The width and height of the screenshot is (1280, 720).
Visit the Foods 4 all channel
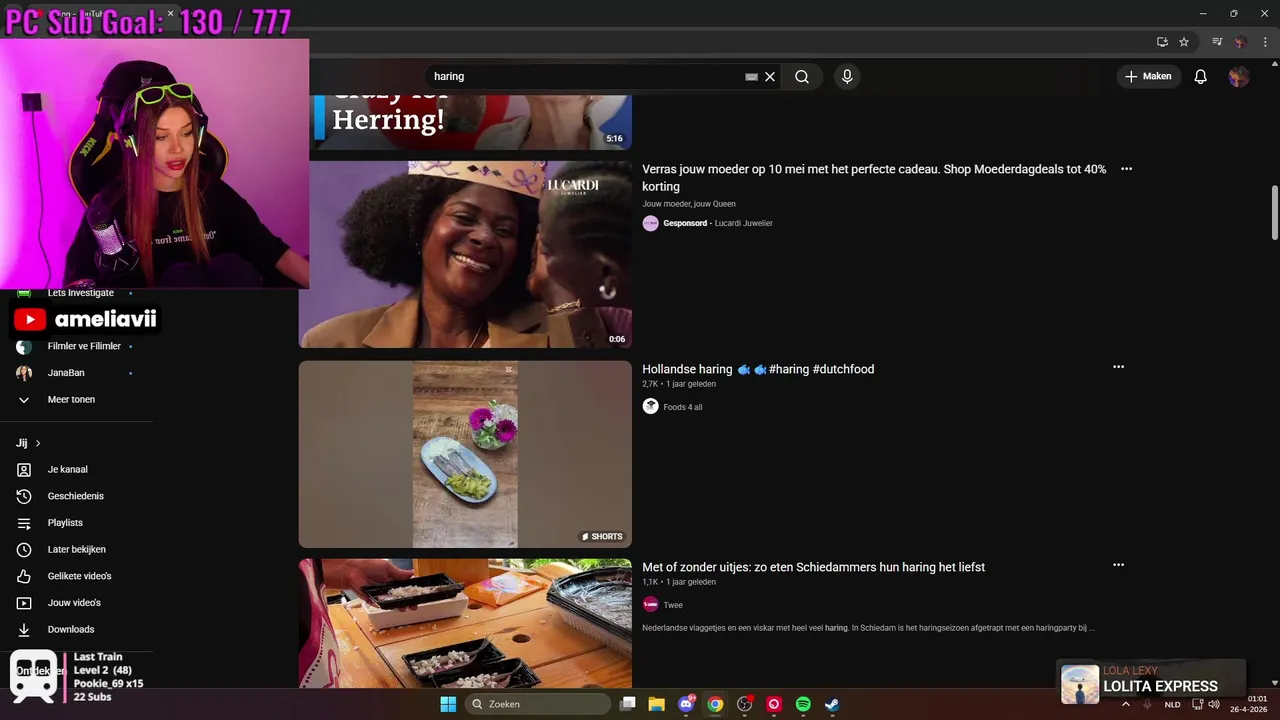point(683,407)
